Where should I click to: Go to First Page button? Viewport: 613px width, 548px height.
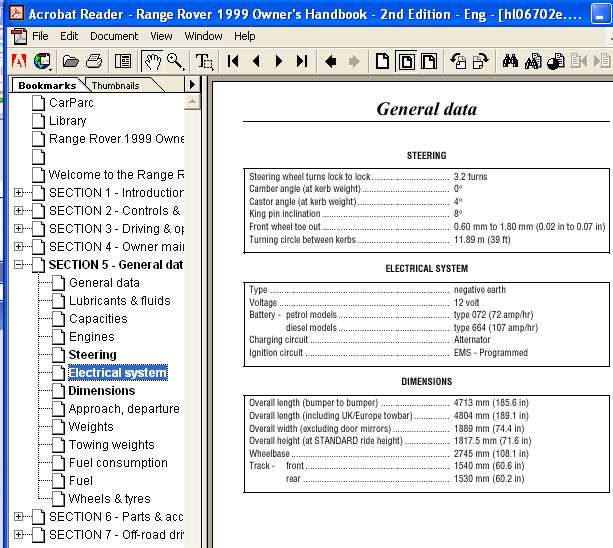coord(233,61)
